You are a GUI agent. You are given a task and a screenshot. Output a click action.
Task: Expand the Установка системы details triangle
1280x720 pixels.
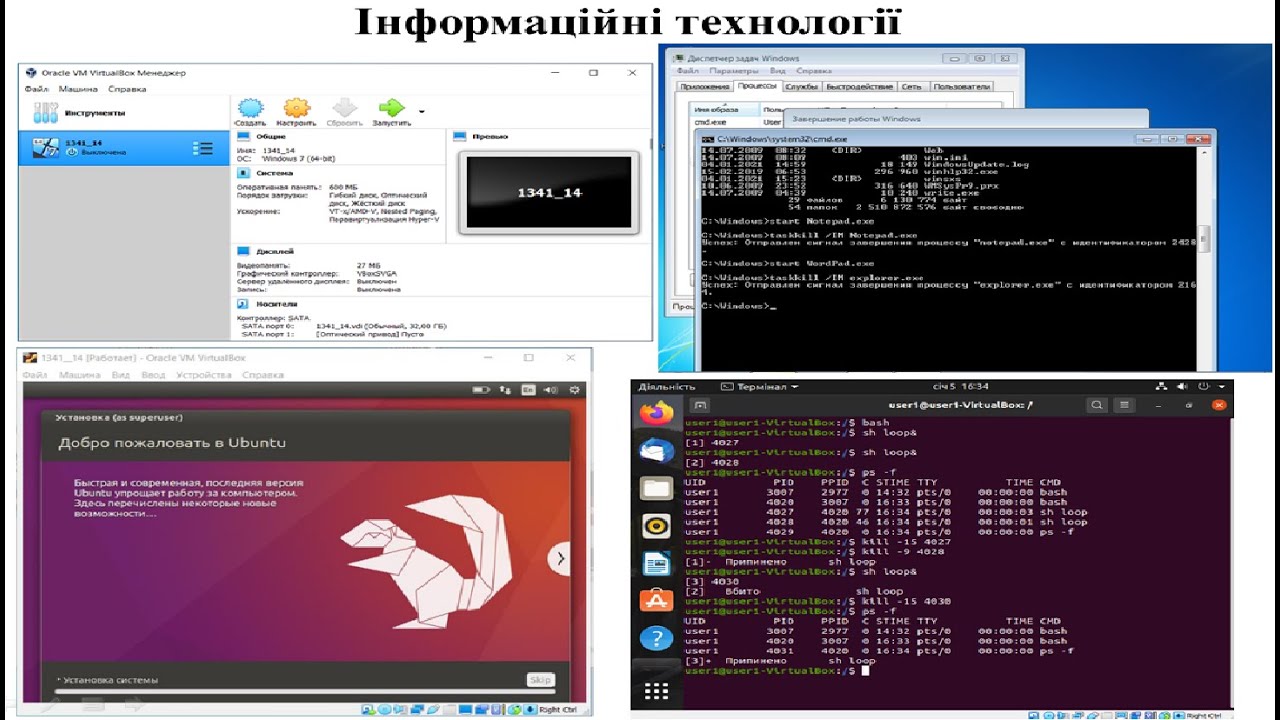(x=60, y=681)
